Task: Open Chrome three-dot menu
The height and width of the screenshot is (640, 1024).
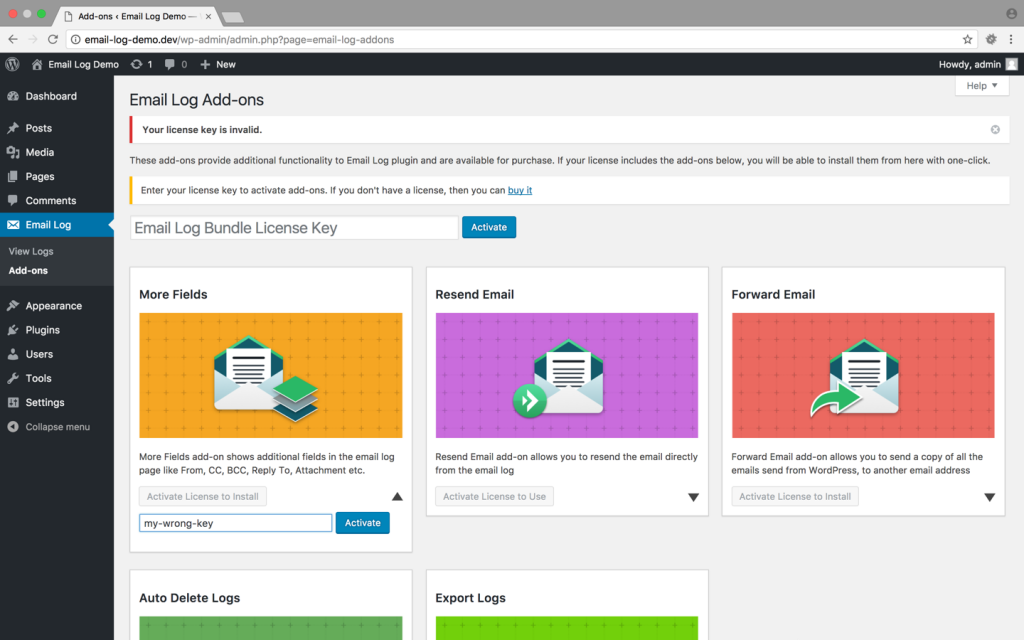Action: click(1011, 39)
